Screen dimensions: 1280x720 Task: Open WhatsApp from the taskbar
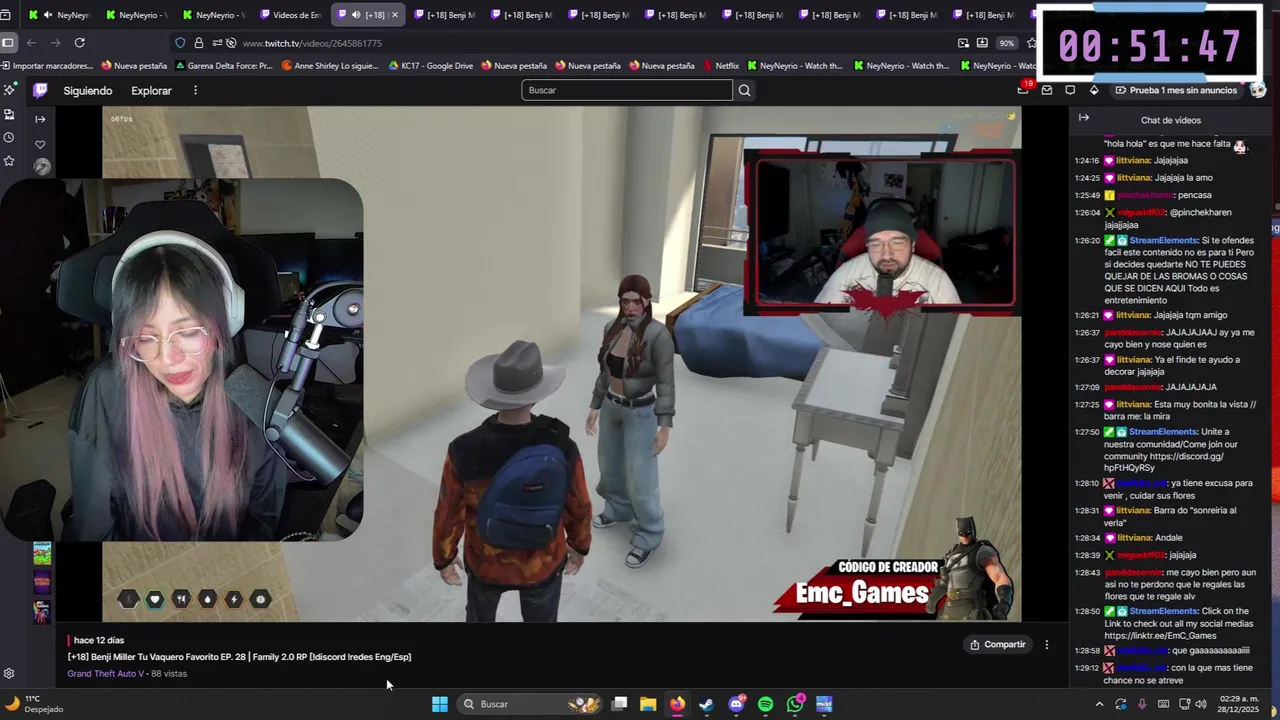795,704
